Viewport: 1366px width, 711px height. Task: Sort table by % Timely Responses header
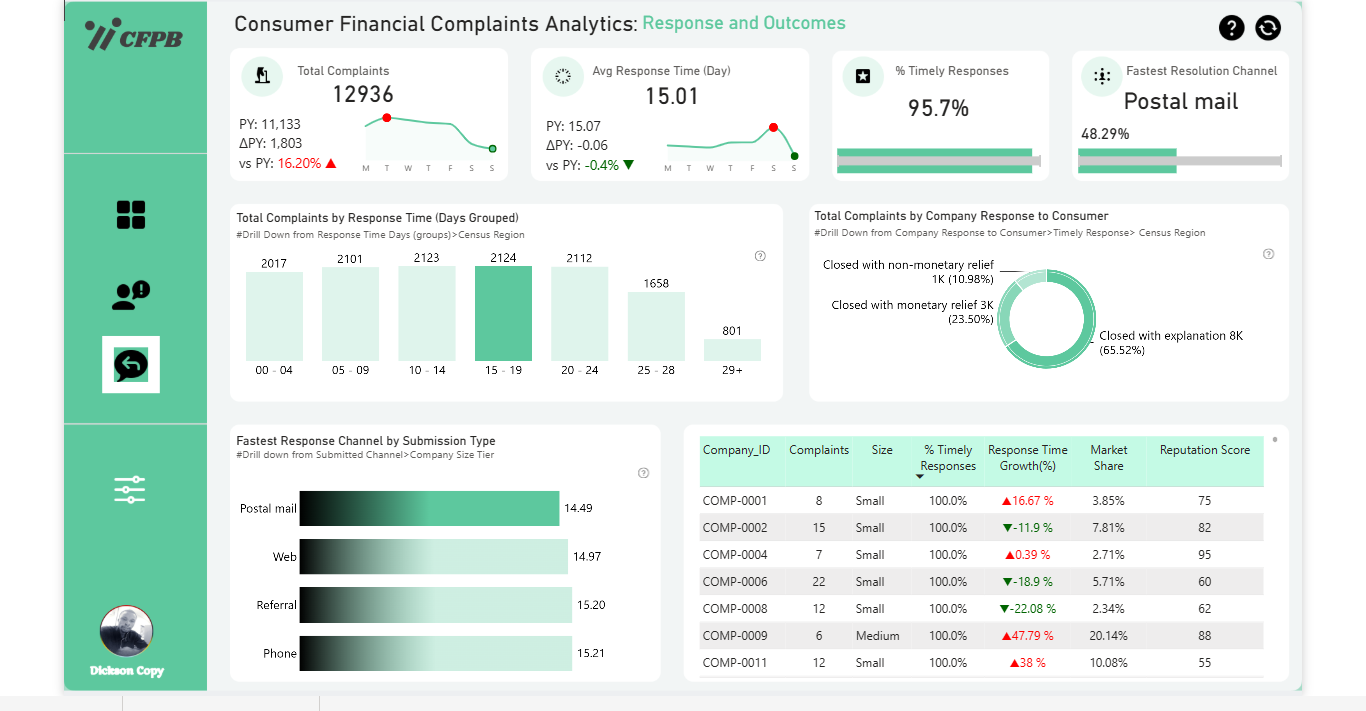coord(948,458)
